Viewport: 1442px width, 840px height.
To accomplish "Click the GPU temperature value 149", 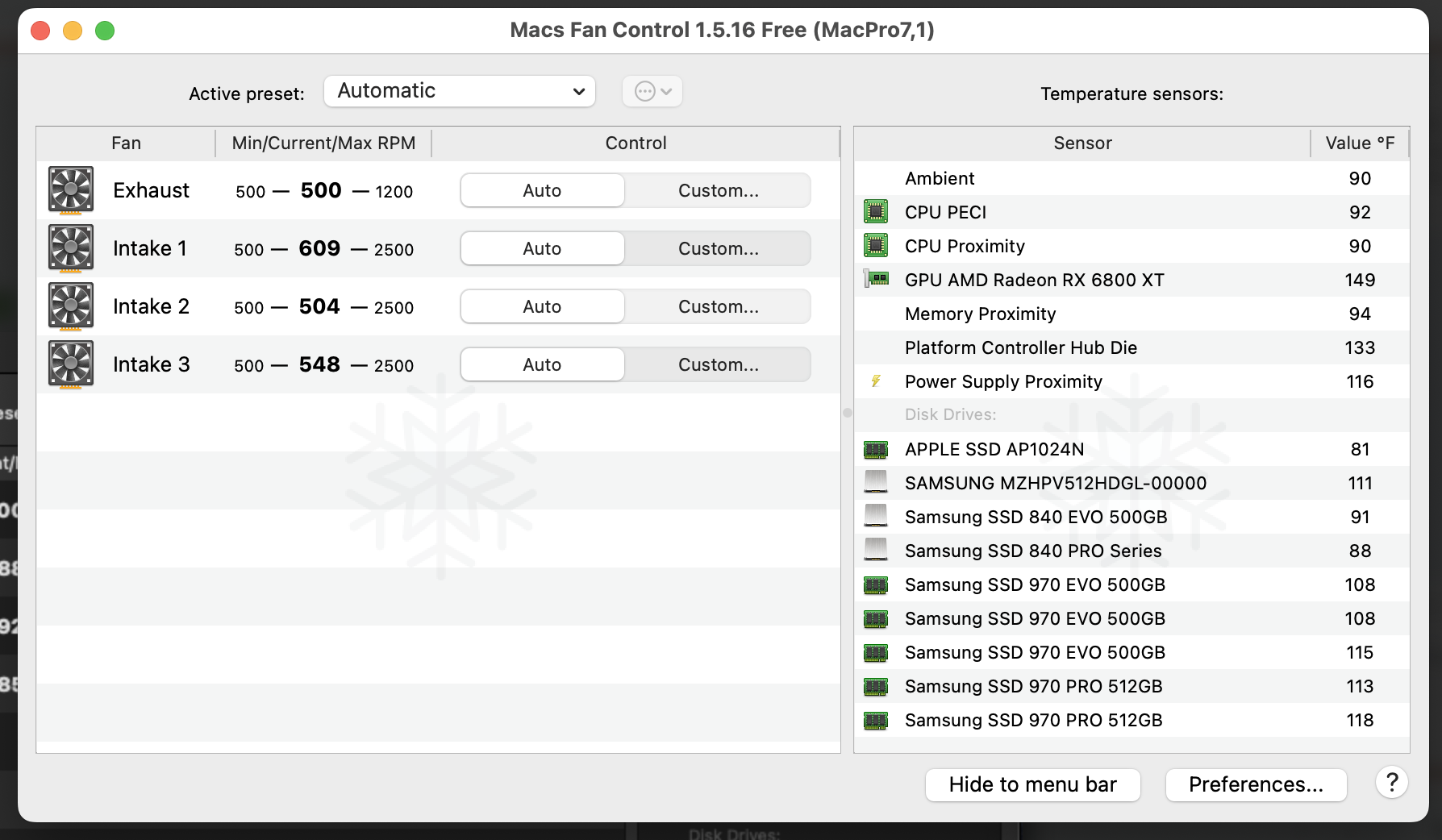I will [x=1360, y=280].
